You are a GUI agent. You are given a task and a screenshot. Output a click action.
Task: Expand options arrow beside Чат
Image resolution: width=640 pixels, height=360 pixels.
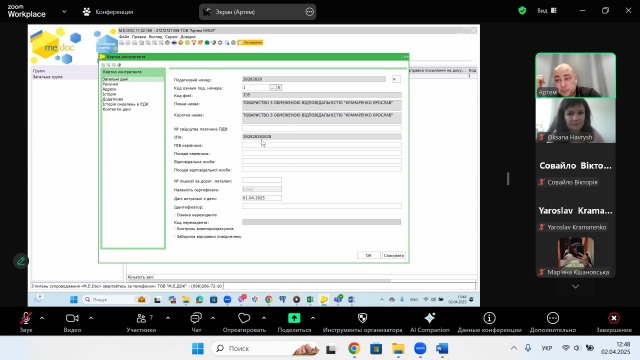[x=213, y=318]
